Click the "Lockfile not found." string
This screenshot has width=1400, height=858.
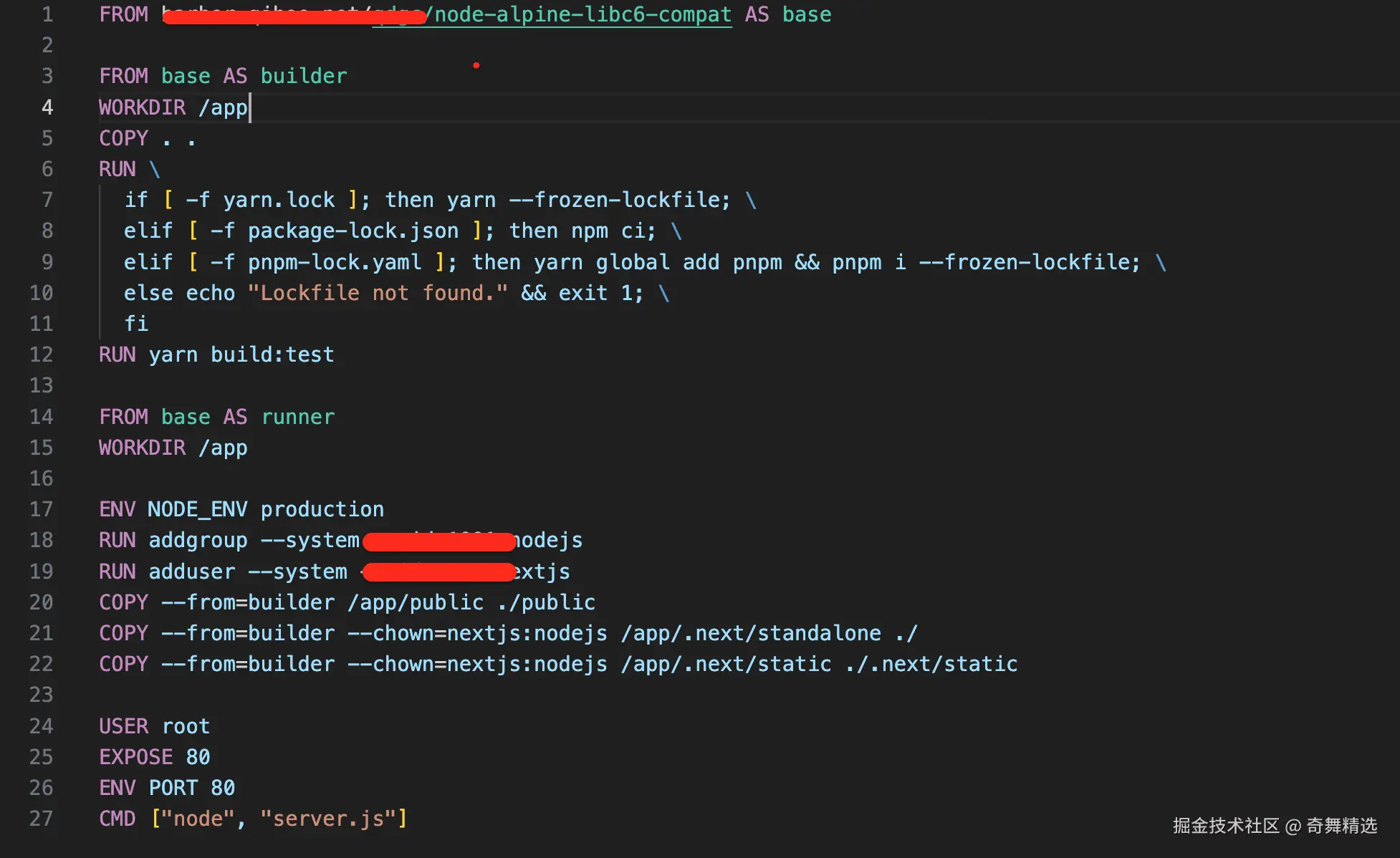point(377,293)
